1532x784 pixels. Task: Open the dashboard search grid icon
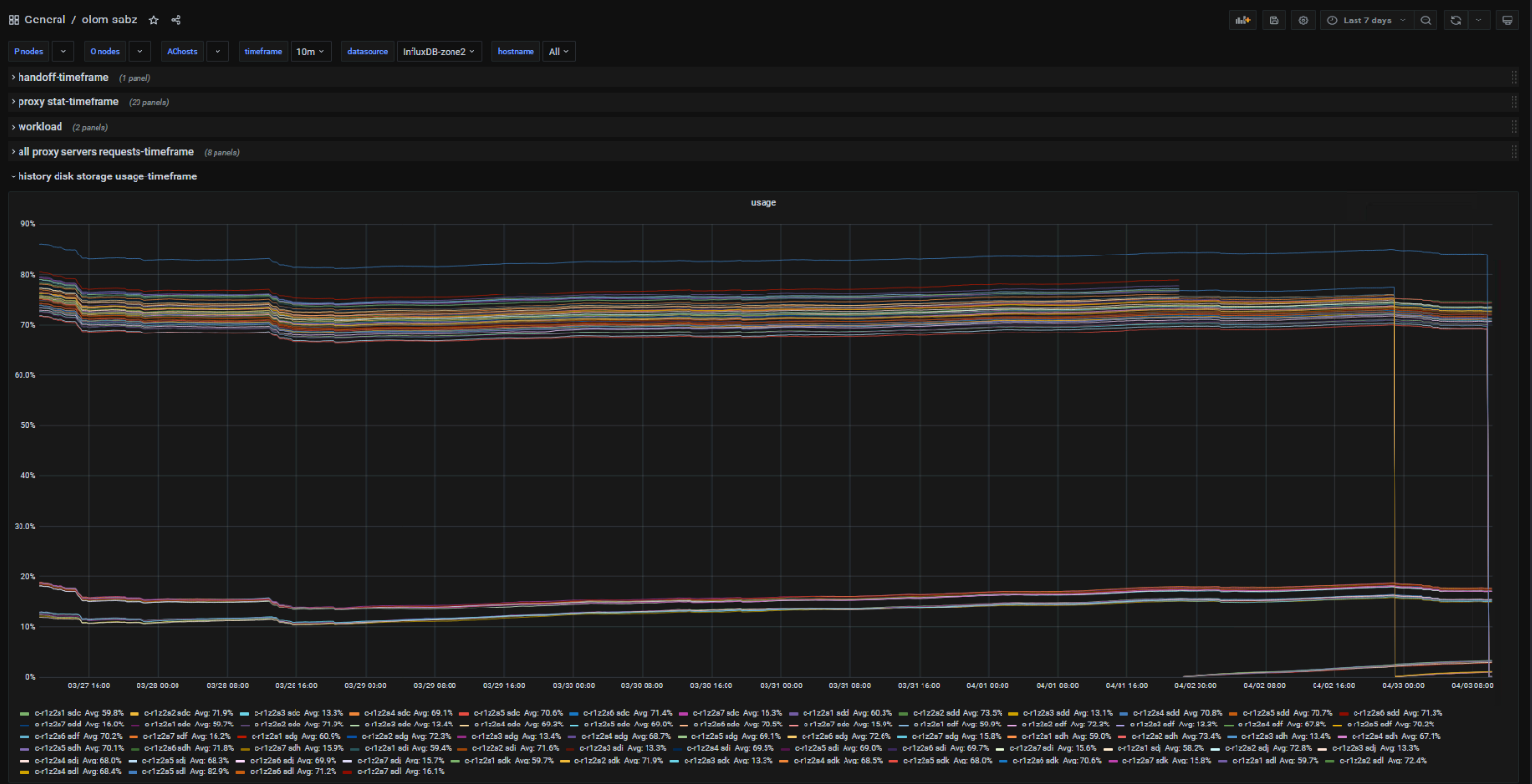pos(14,20)
